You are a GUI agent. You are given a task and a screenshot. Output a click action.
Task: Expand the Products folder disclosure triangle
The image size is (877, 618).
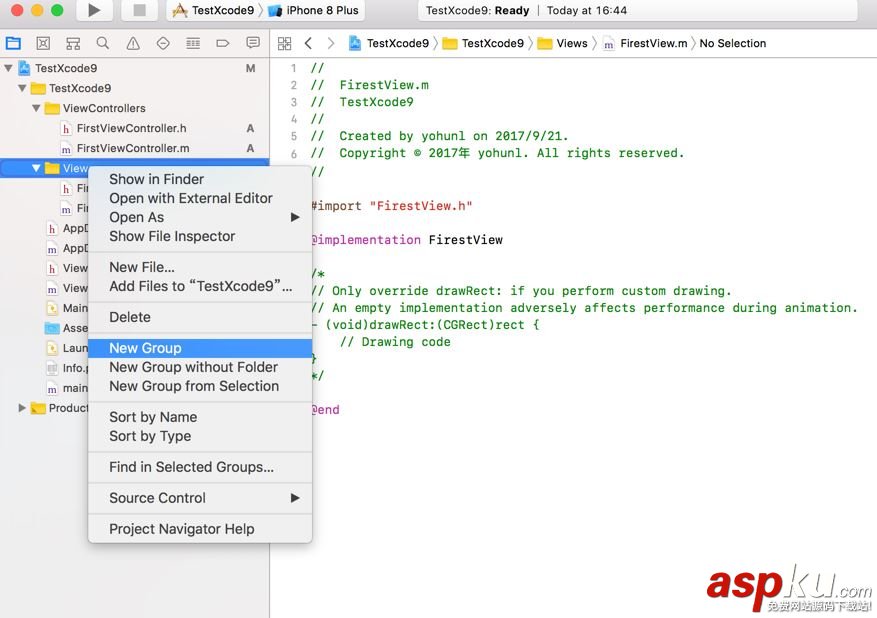point(20,408)
